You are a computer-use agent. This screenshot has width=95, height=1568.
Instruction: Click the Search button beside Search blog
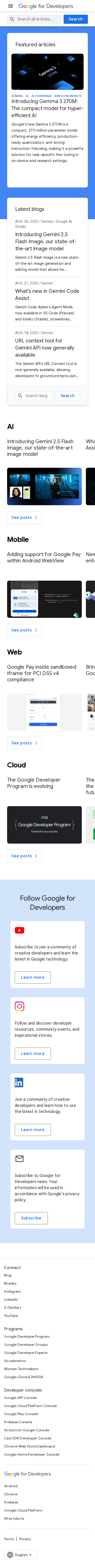pyautogui.click(x=68, y=396)
